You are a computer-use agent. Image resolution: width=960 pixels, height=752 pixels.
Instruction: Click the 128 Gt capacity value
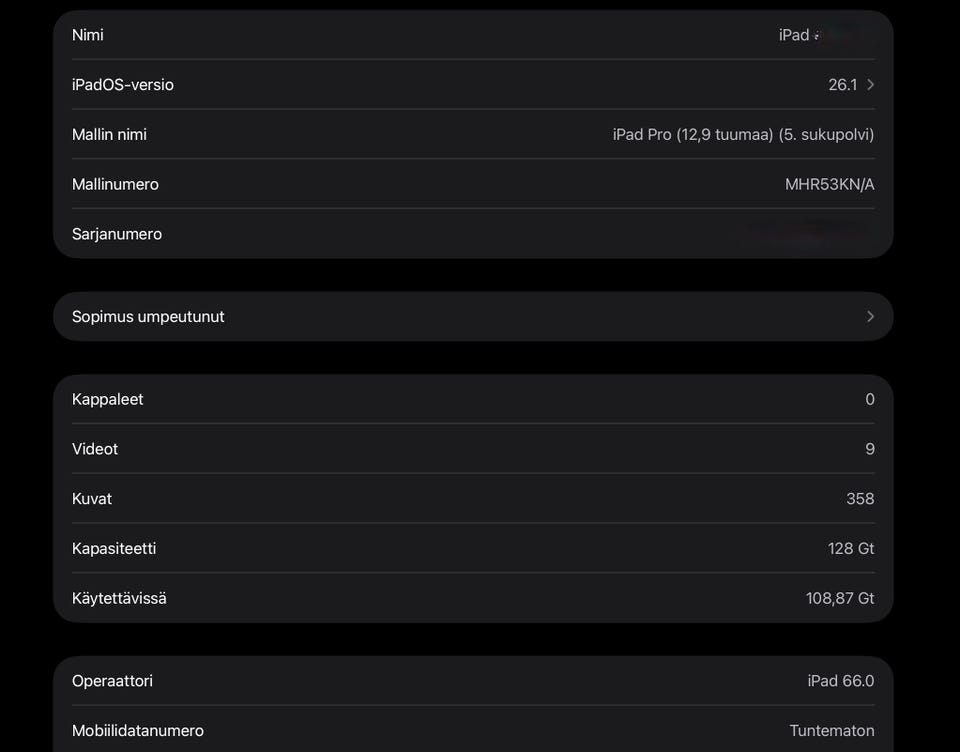(x=851, y=548)
